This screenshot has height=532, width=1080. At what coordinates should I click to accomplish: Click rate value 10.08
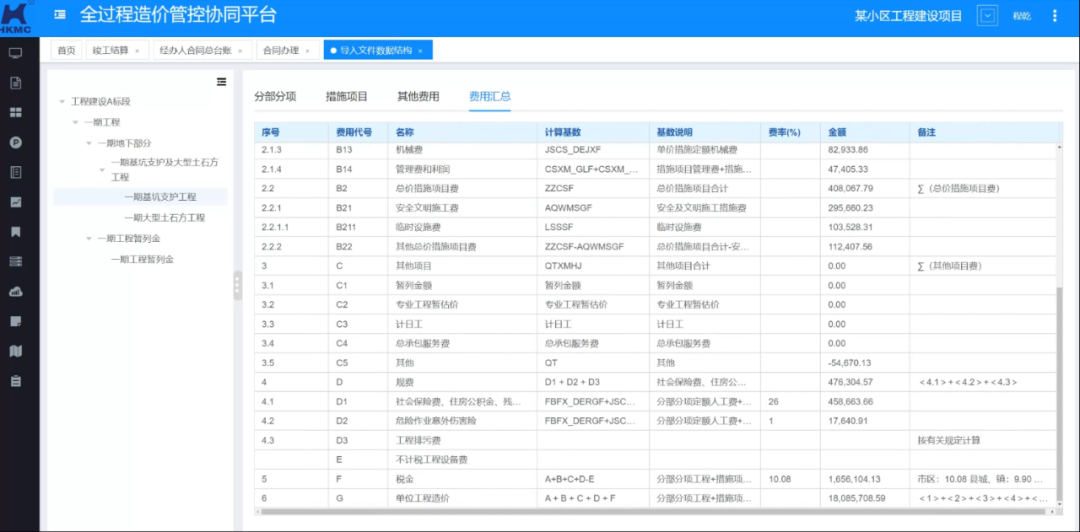coord(780,479)
